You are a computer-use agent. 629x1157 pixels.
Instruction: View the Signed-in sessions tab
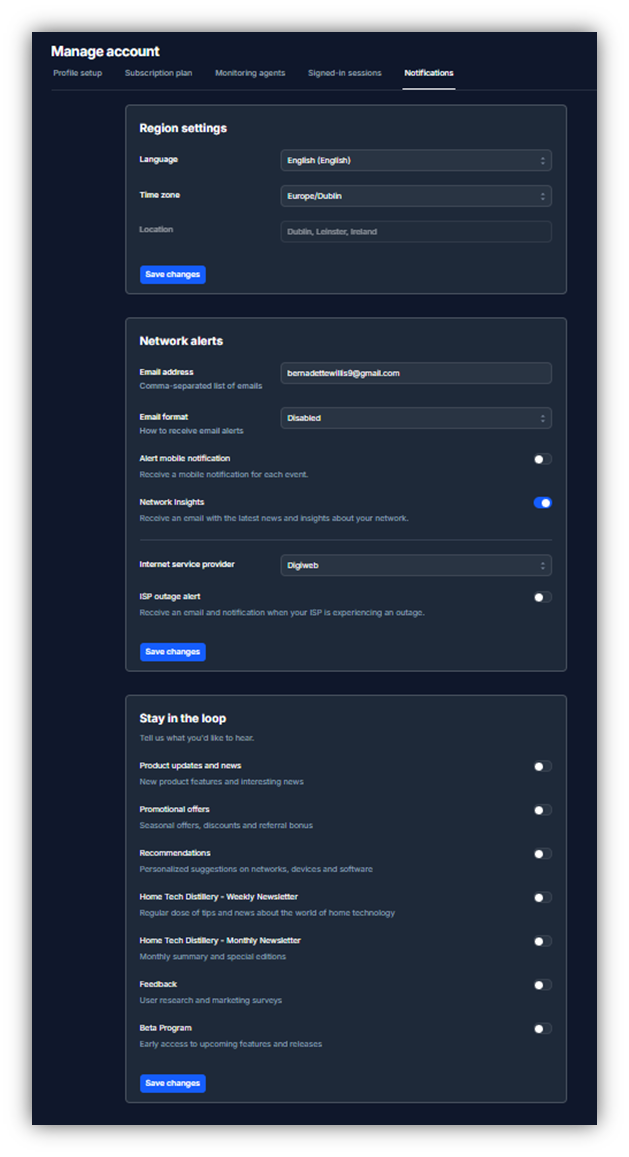[343, 72]
